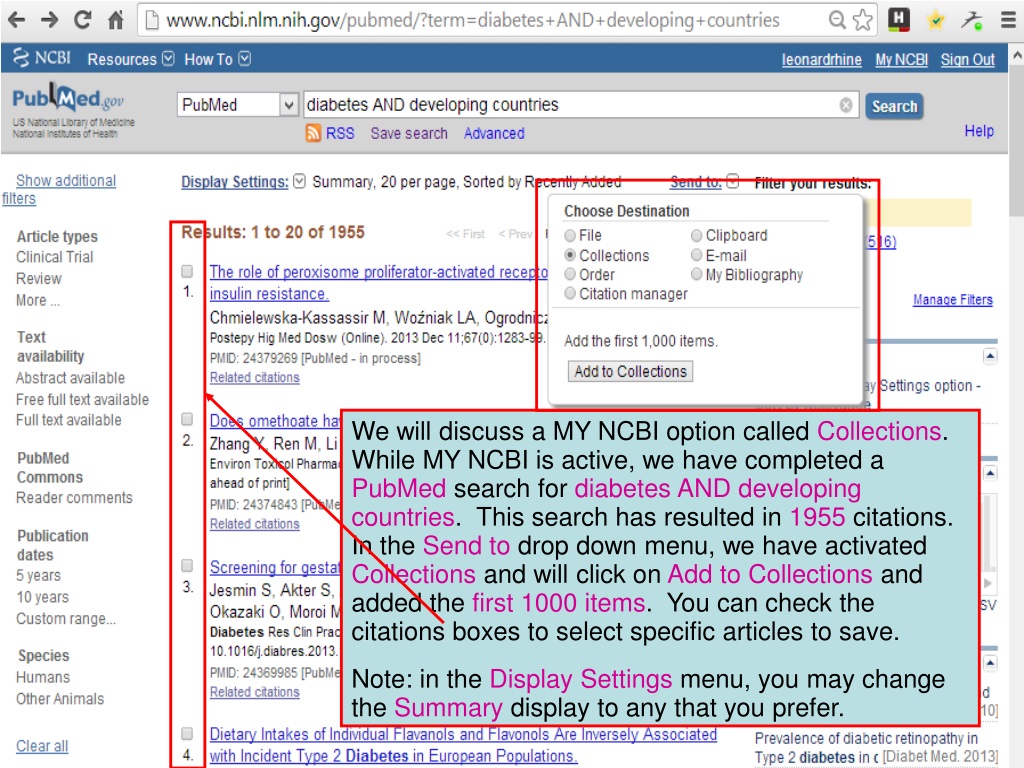This screenshot has width=1024, height=768.
Task: Select the Collections destination option
Action: click(570, 255)
